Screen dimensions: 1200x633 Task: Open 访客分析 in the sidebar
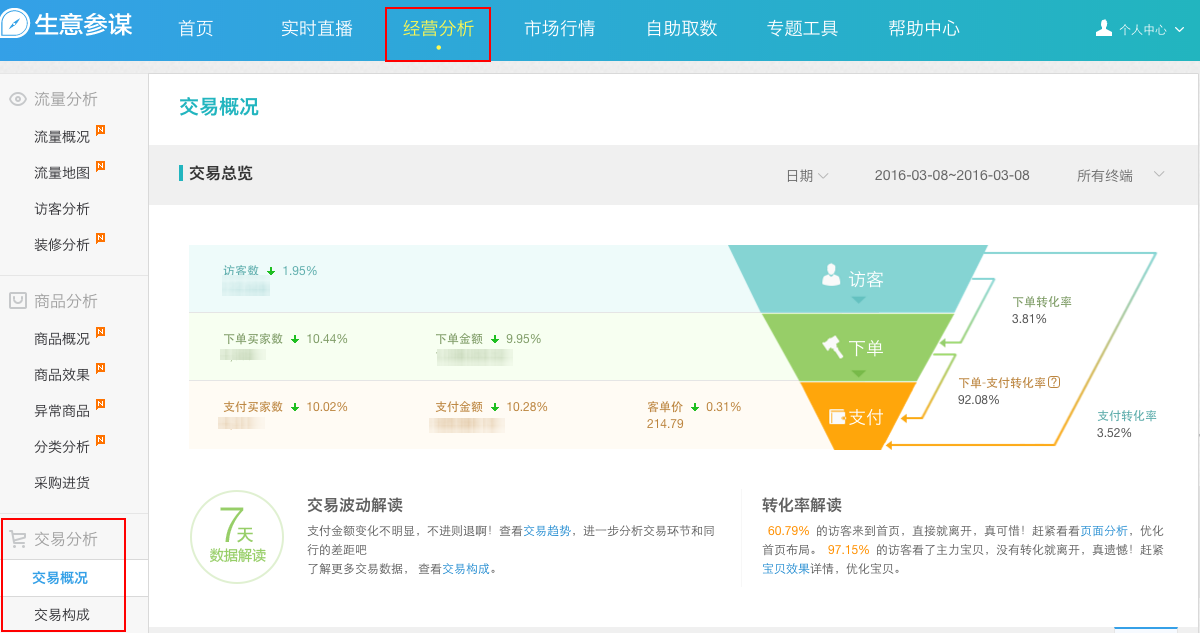(62, 209)
